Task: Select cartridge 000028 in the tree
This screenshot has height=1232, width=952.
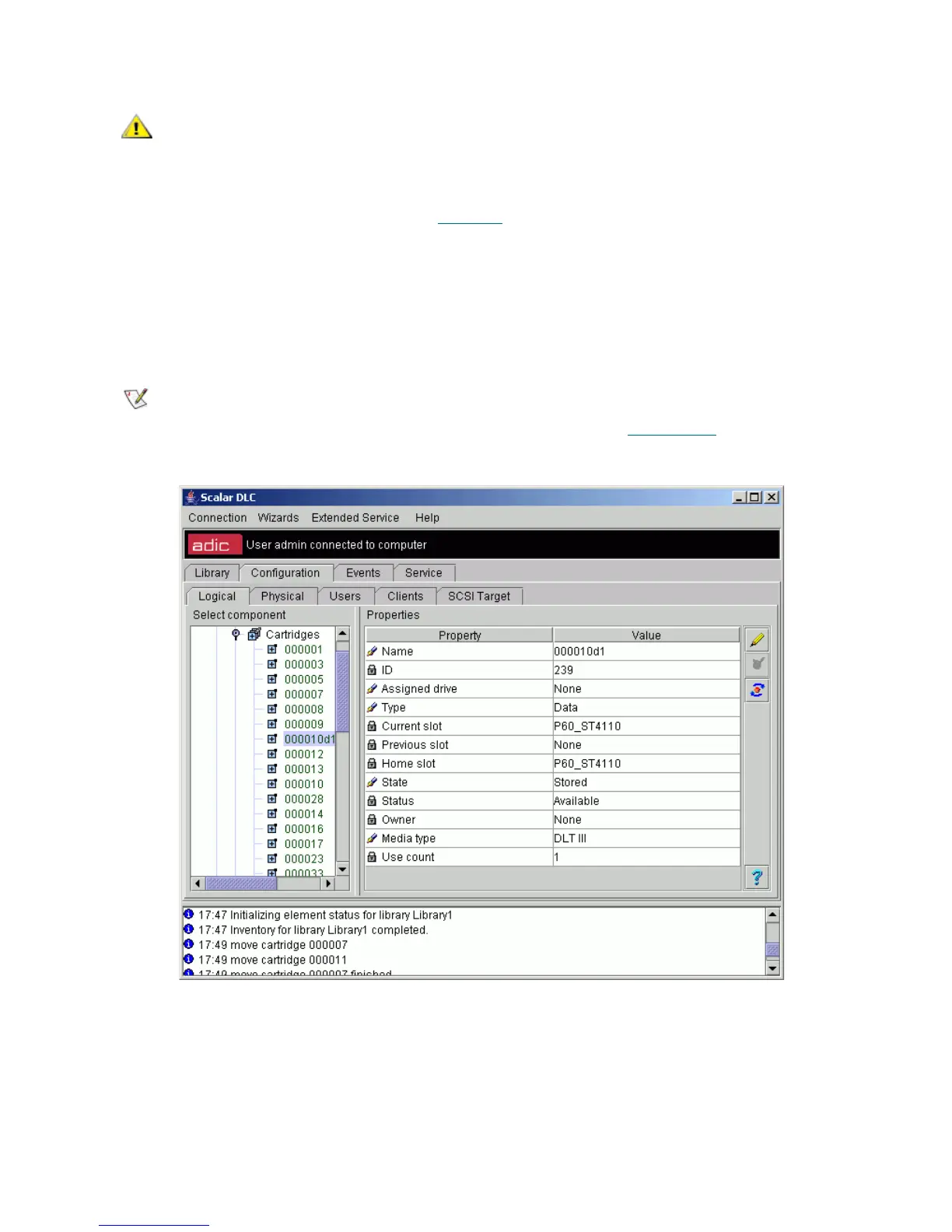Action: [x=304, y=799]
